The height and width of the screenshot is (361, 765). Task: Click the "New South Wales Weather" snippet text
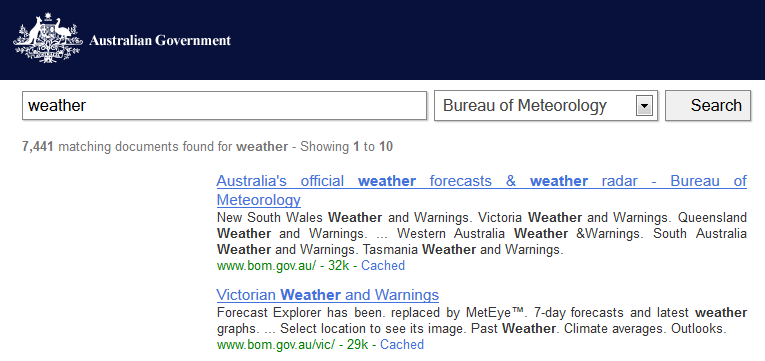(299, 217)
